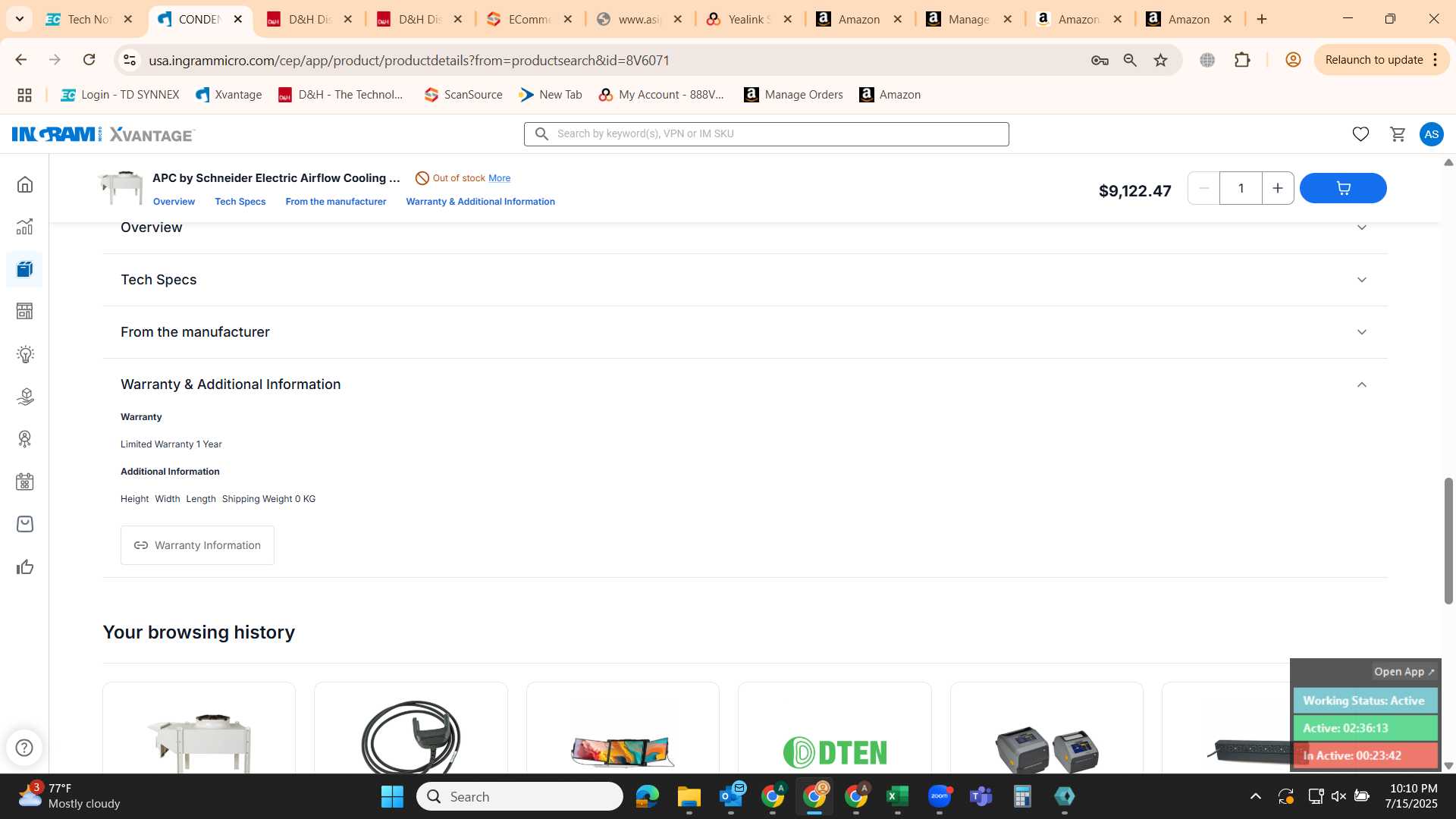Click Relaunch to update button
Screen dimensions: 1456x819
(x=1381, y=60)
